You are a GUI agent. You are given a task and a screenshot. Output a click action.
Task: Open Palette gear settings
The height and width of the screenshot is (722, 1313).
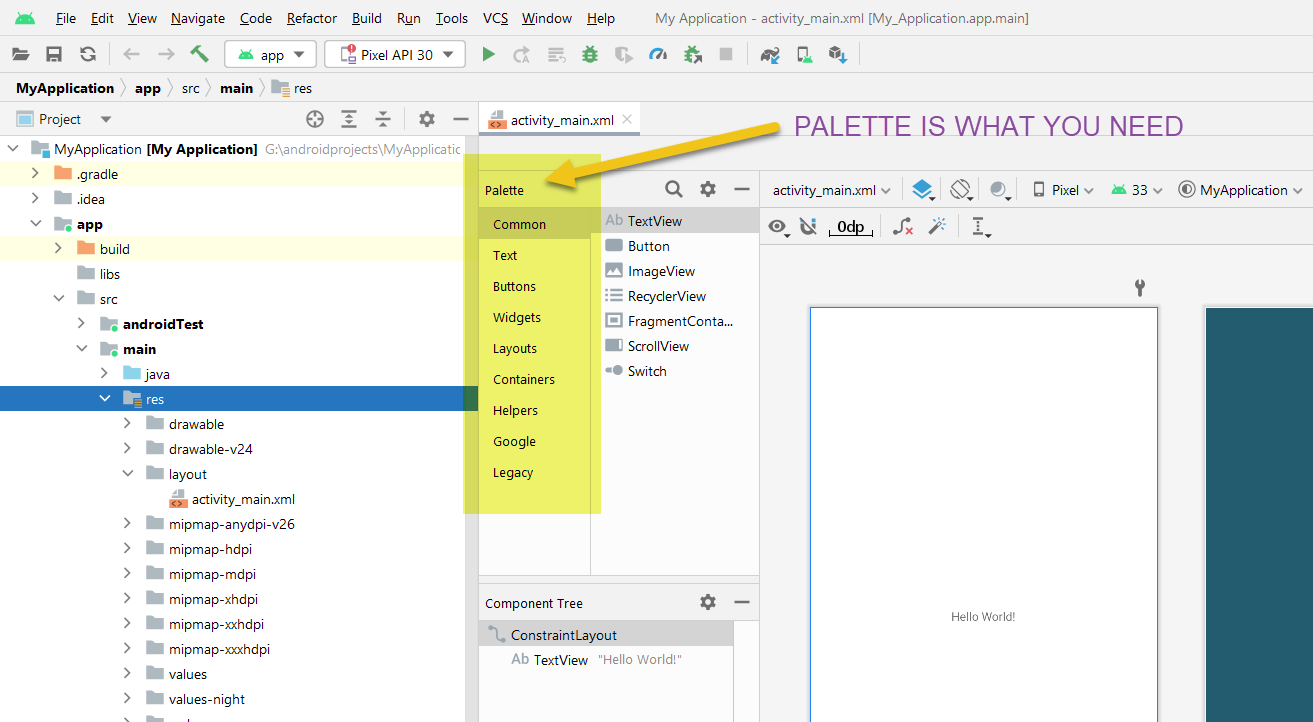pos(708,189)
